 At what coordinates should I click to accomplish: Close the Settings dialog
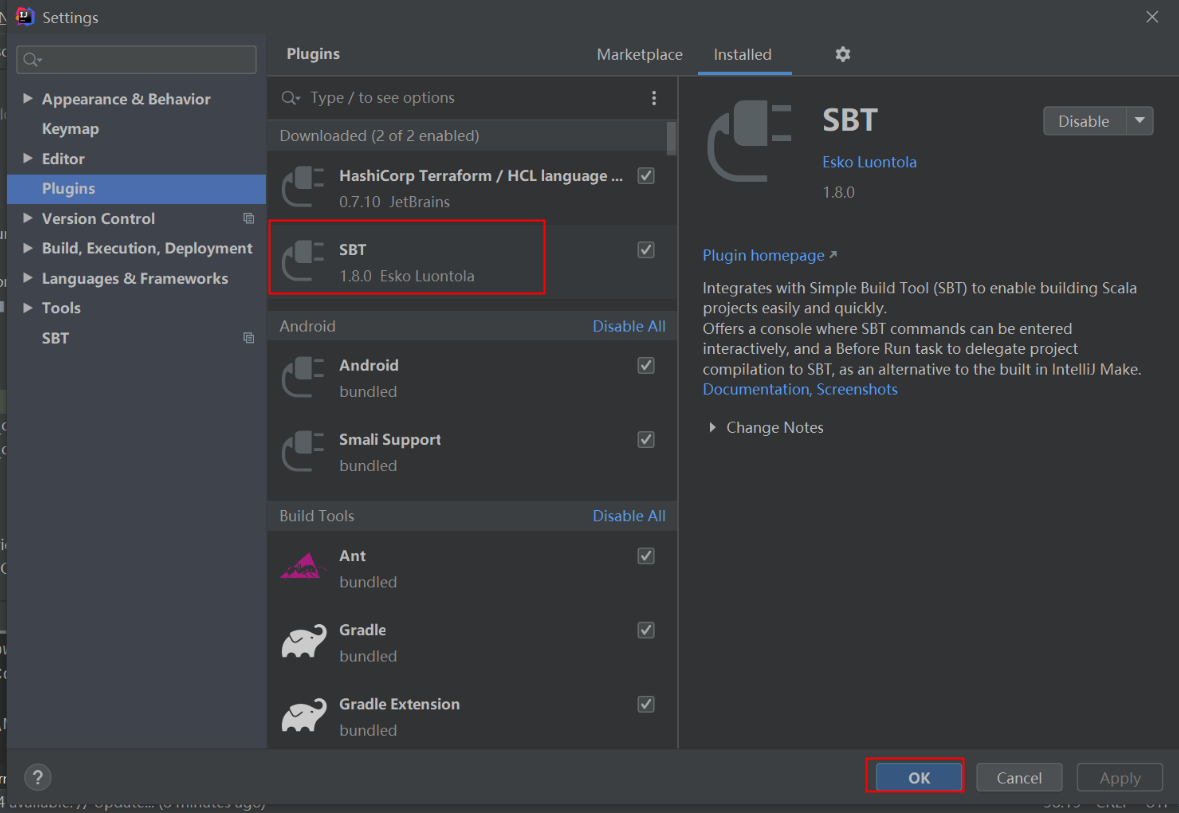click(x=1152, y=17)
